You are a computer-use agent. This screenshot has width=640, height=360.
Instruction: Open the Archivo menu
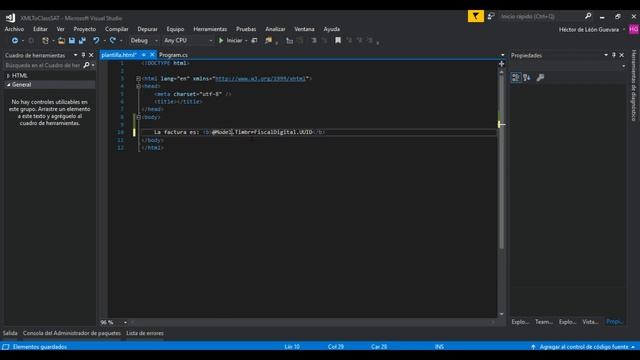(x=14, y=29)
